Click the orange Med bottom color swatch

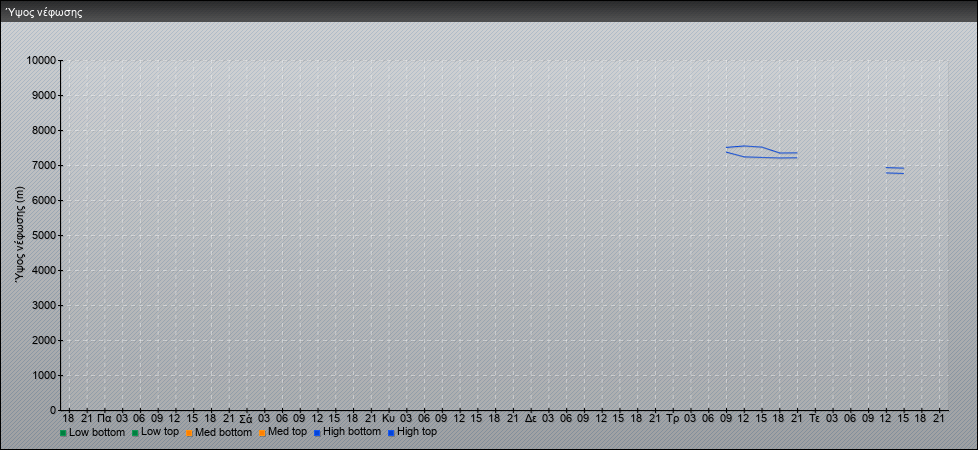coord(188,433)
